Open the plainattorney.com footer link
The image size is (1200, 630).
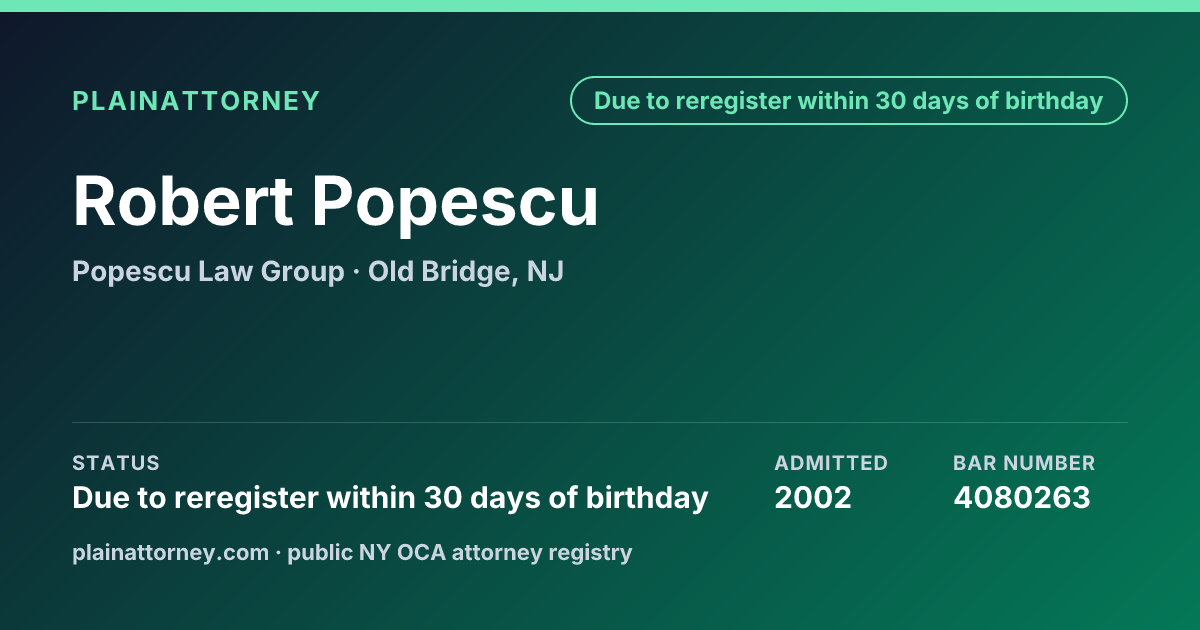pos(170,552)
